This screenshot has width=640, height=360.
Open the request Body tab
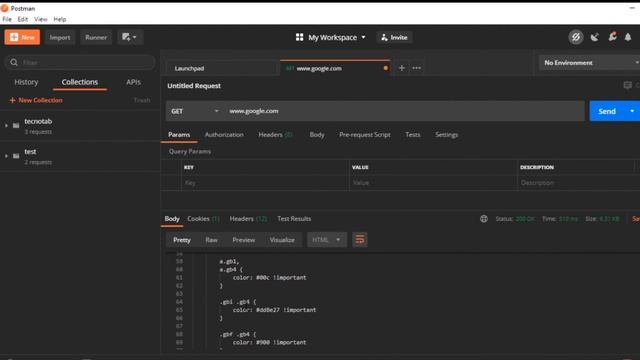coord(317,135)
